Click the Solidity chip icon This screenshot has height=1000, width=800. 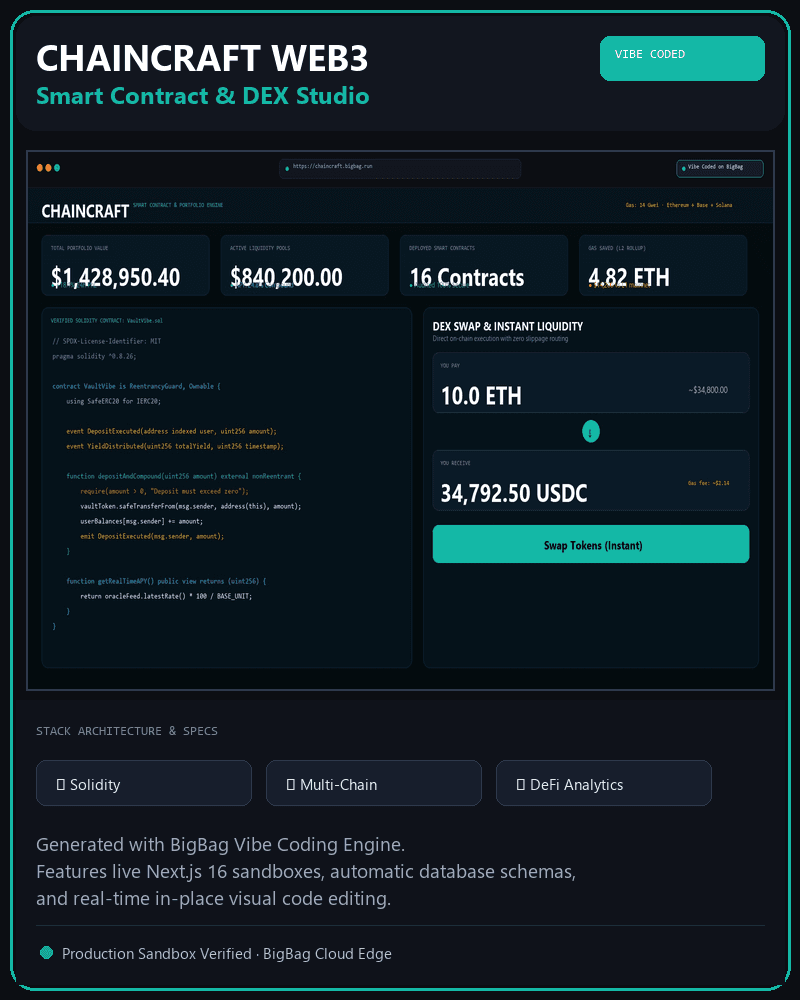[x=61, y=784]
